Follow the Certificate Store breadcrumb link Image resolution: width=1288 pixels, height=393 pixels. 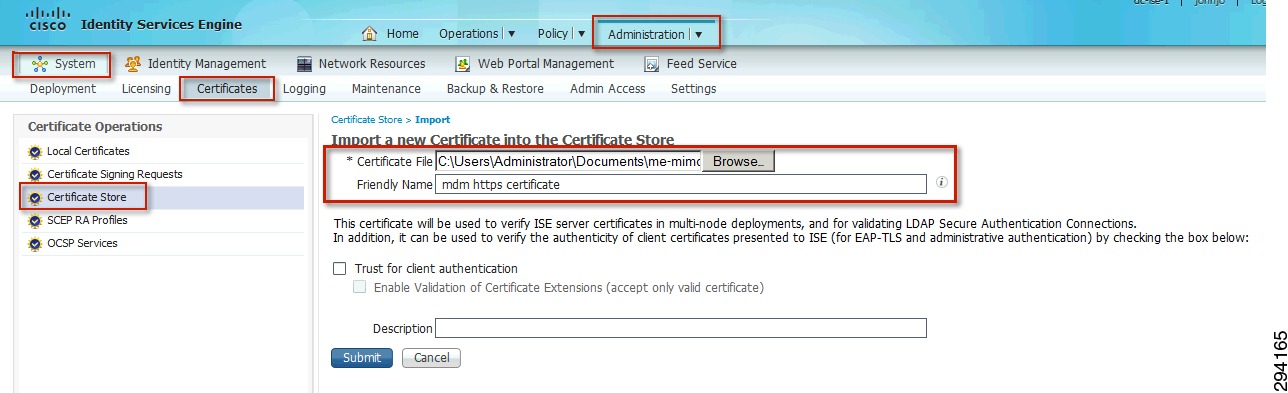(x=366, y=120)
